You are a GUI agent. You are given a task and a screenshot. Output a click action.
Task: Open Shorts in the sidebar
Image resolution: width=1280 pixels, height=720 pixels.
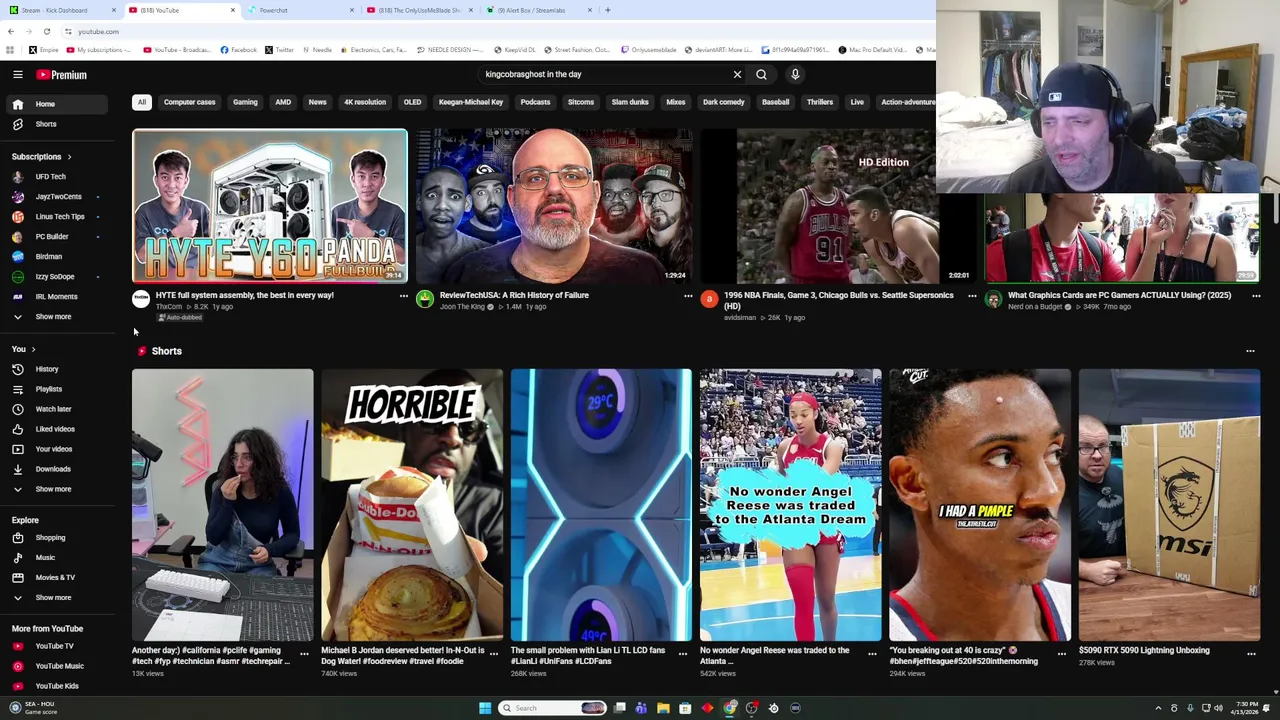click(55, 124)
